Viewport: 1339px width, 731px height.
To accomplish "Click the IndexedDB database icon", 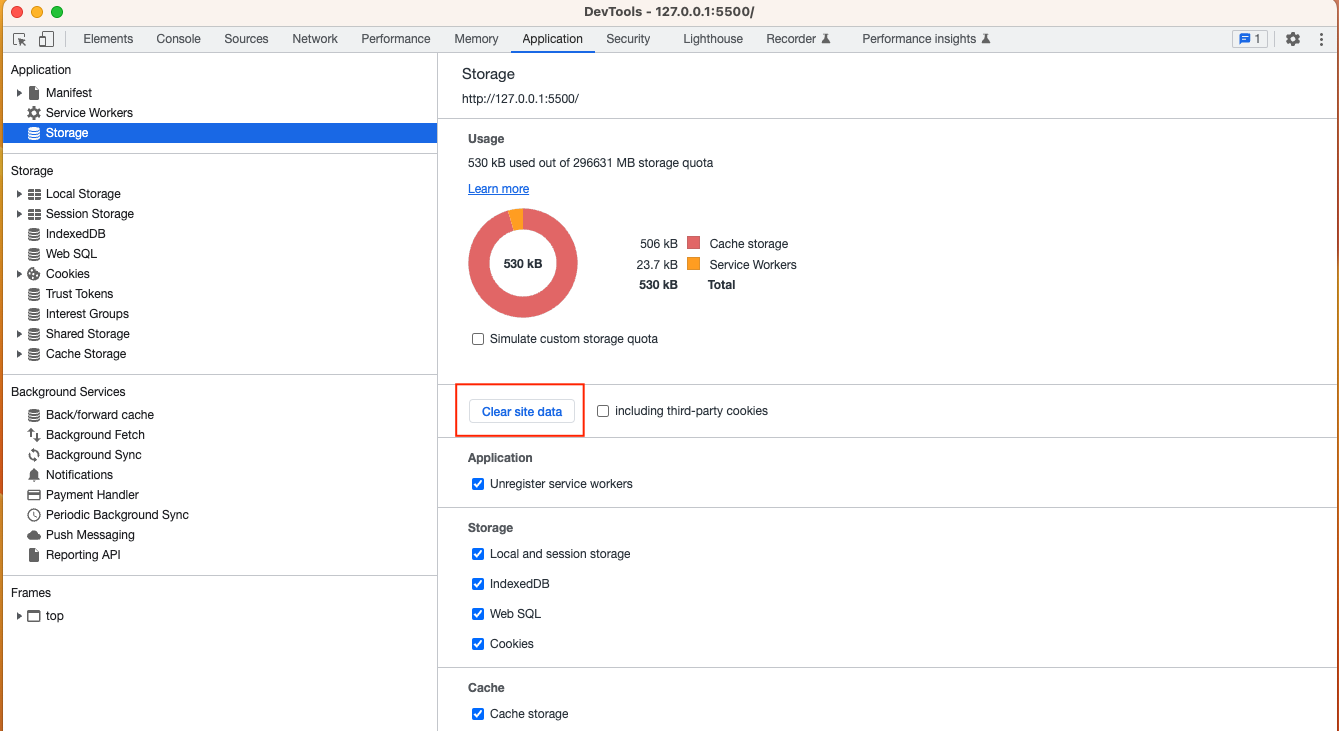I will pyautogui.click(x=34, y=234).
